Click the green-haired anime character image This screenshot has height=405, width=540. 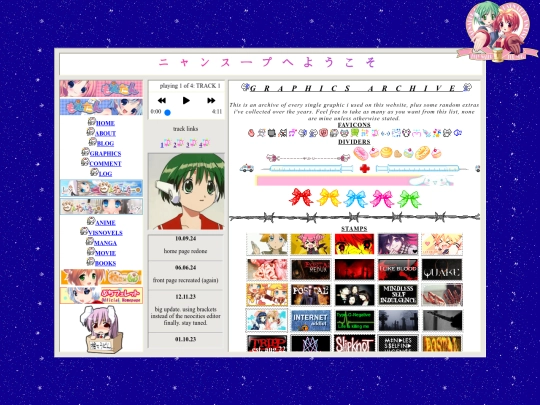pyautogui.click(x=186, y=191)
